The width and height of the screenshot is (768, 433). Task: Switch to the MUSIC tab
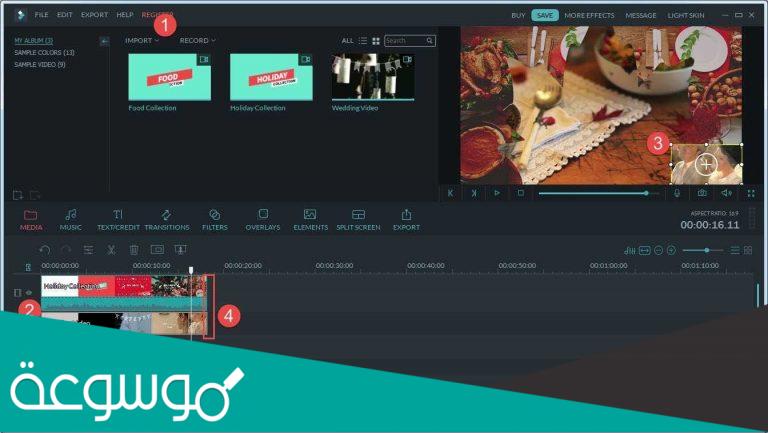pos(71,219)
